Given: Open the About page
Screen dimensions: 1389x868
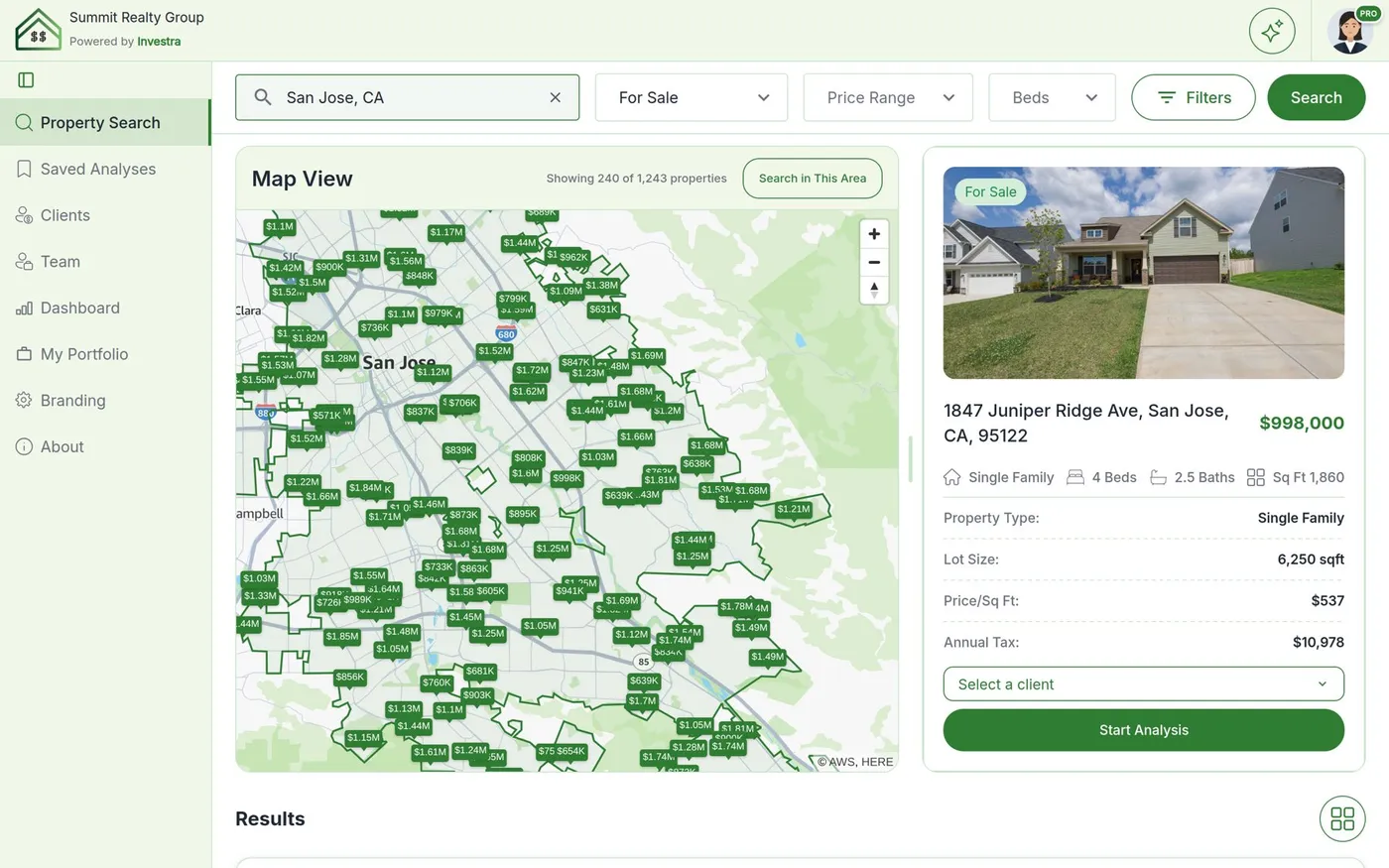Looking at the screenshot, I should [x=105, y=446].
